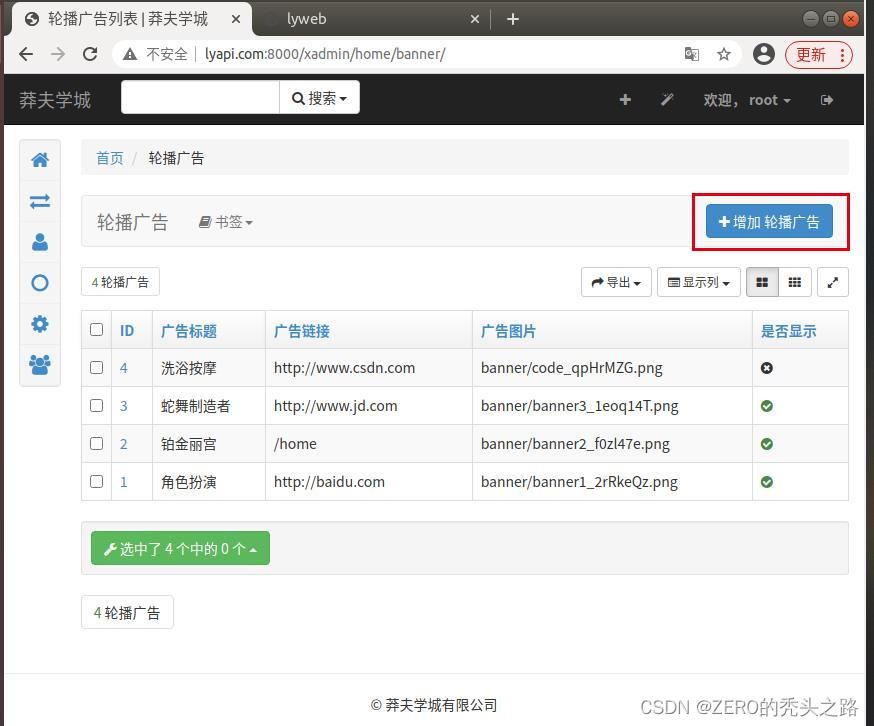Open the 书签 bookmarks dropdown
This screenshot has width=874, height=726.
click(226, 222)
